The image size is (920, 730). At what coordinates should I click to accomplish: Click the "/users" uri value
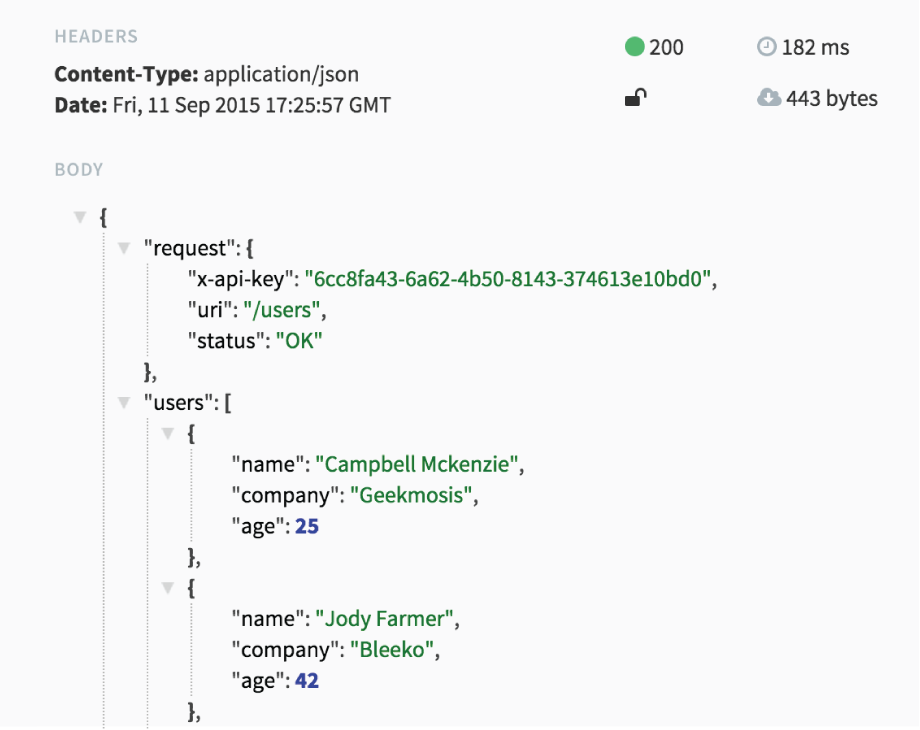(282, 310)
